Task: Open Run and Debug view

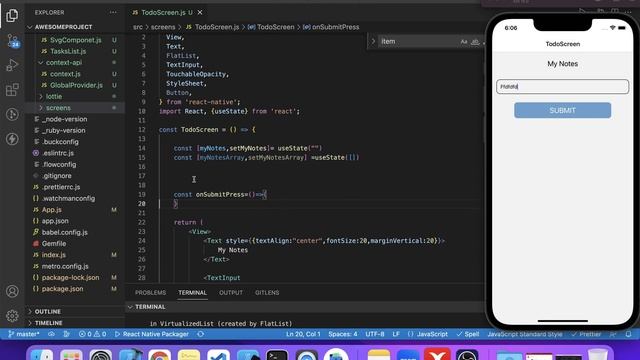Action: click(12, 65)
